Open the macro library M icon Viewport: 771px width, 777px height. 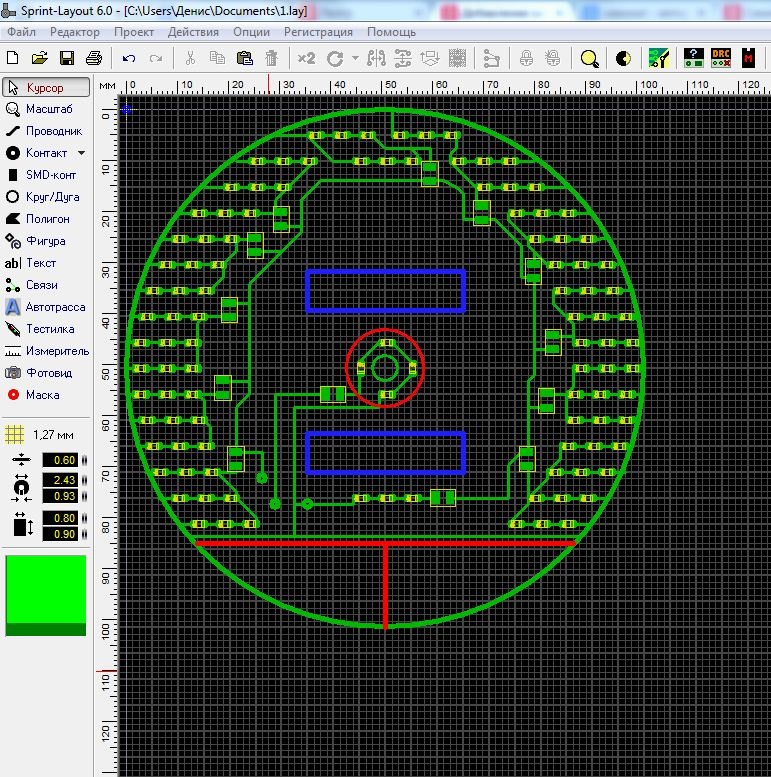click(748, 58)
